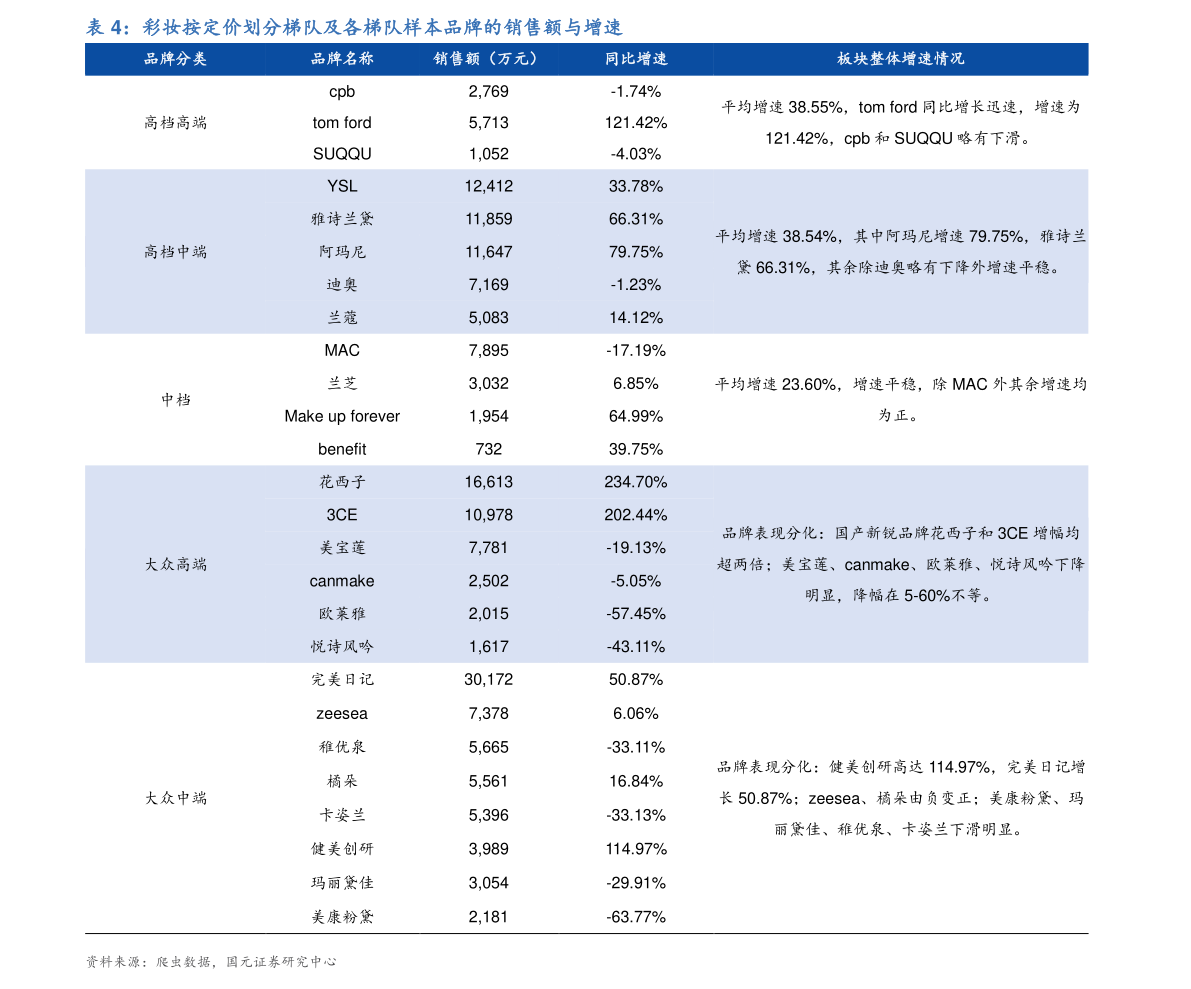This screenshot has height=989, width=1191.
Task: Select the 悦诗风吟 brand name
Action: (342, 647)
